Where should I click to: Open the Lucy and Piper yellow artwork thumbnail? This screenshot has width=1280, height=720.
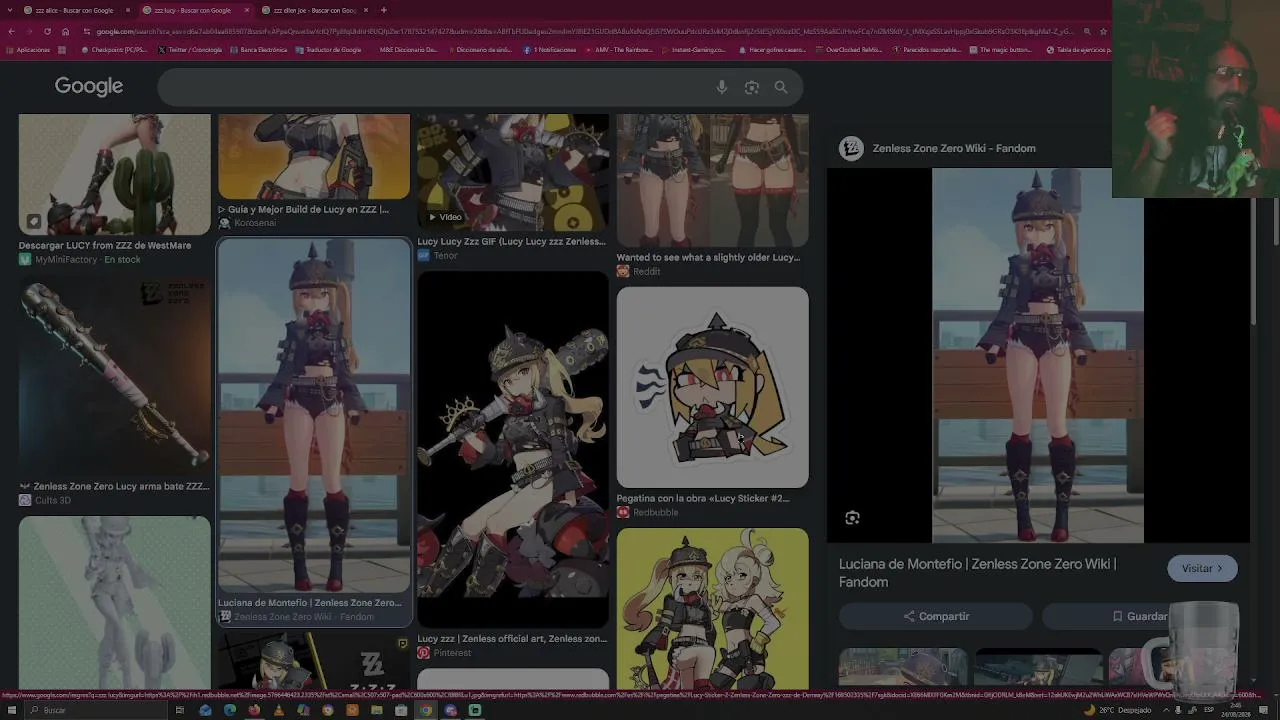pos(712,608)
